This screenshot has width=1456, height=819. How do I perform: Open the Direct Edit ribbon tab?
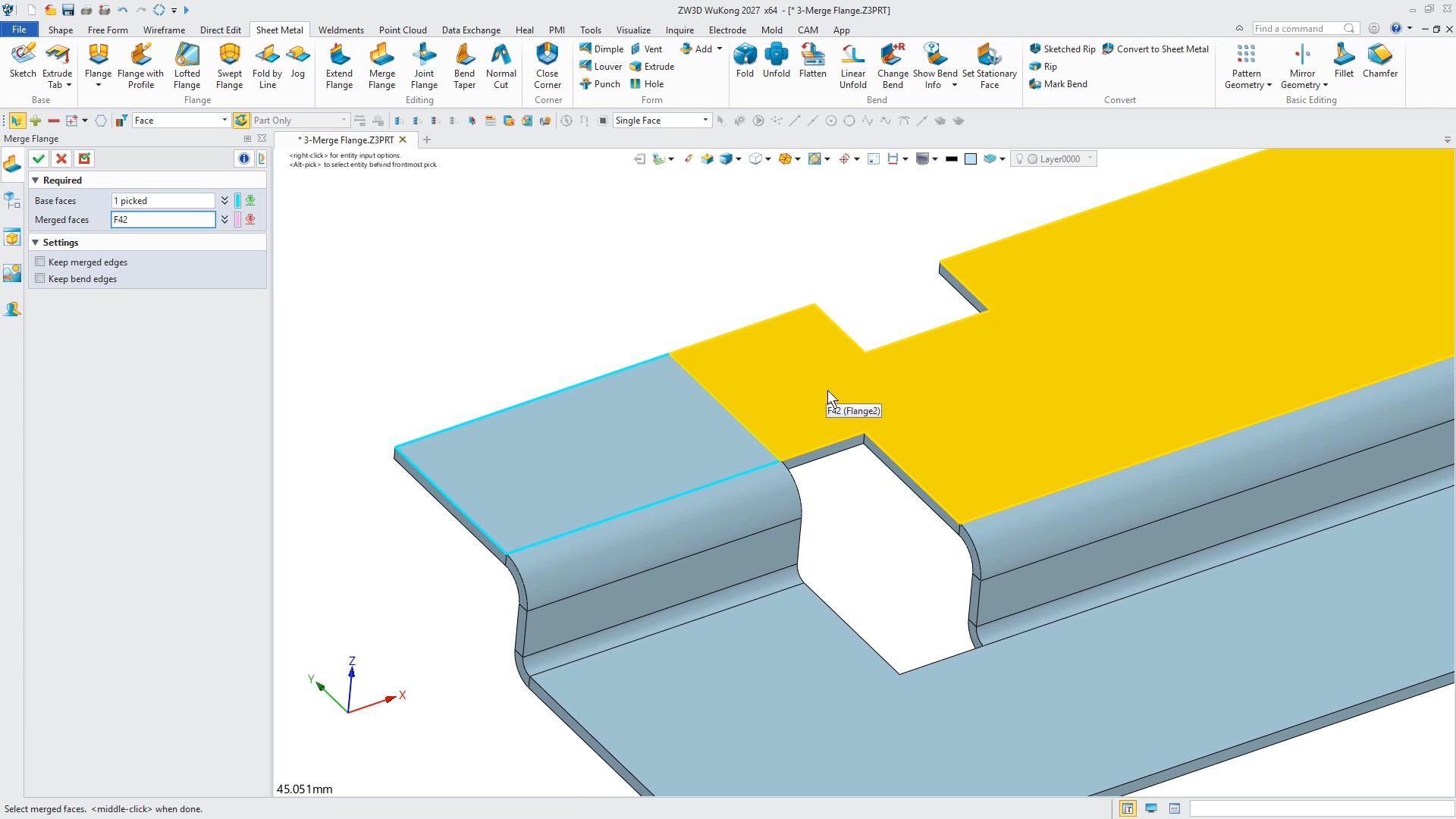tap(220, 30)
